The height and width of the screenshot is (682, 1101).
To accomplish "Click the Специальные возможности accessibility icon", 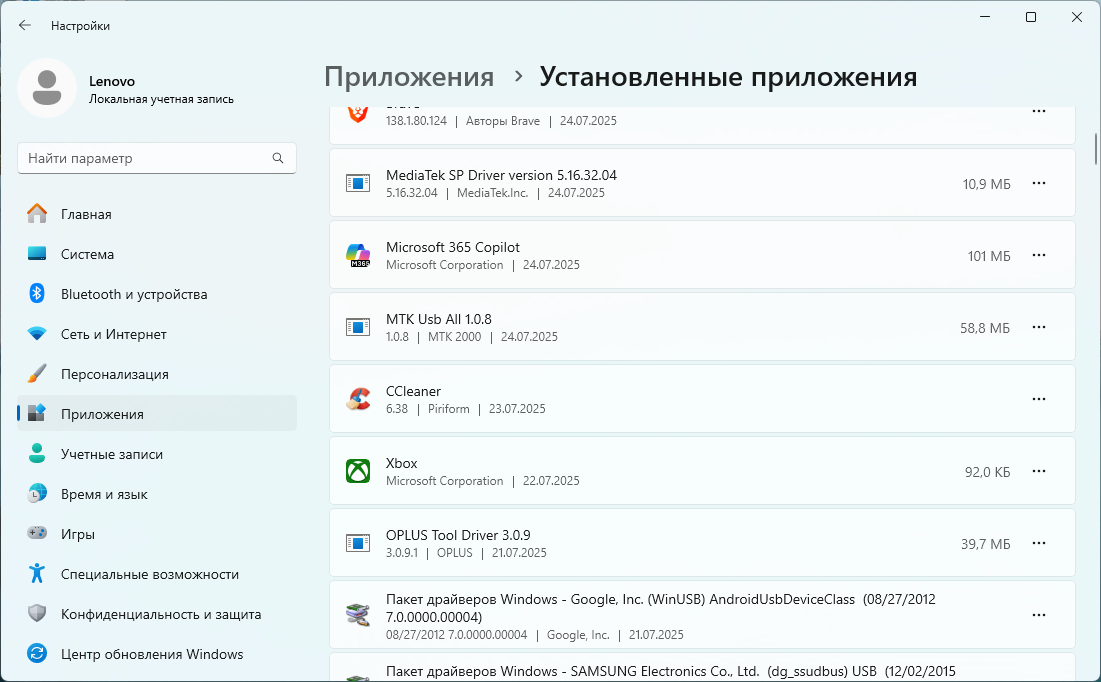I will tap(37, 573).
